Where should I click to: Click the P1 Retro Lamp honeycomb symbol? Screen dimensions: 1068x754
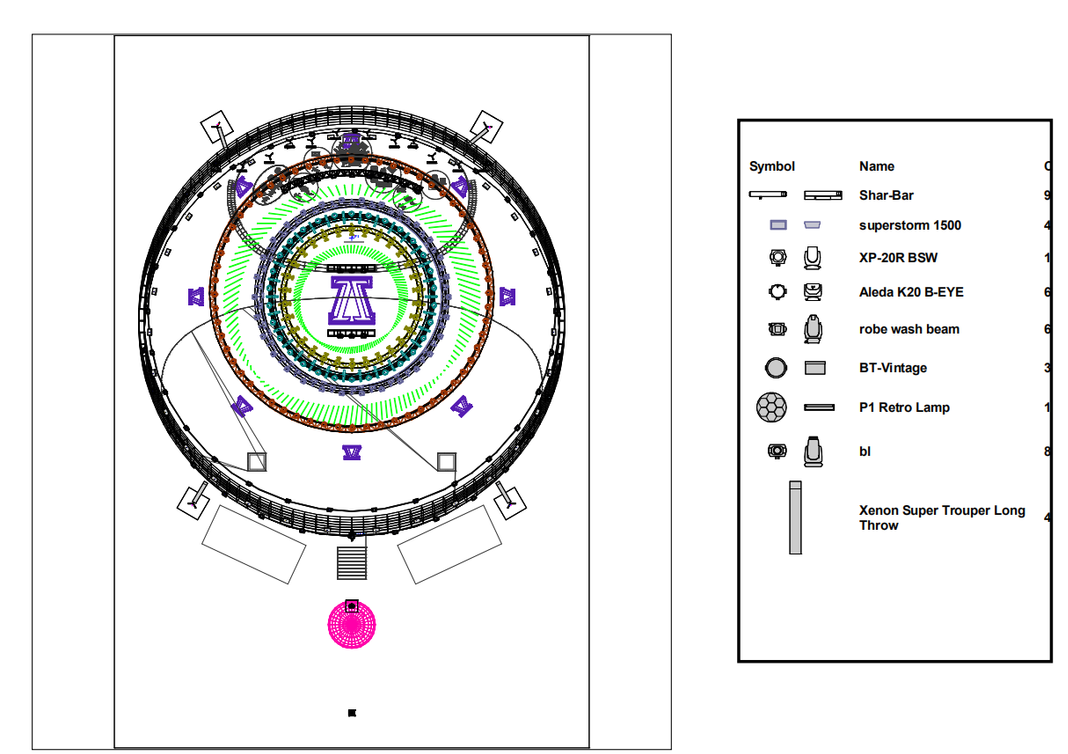click(771, 407)
